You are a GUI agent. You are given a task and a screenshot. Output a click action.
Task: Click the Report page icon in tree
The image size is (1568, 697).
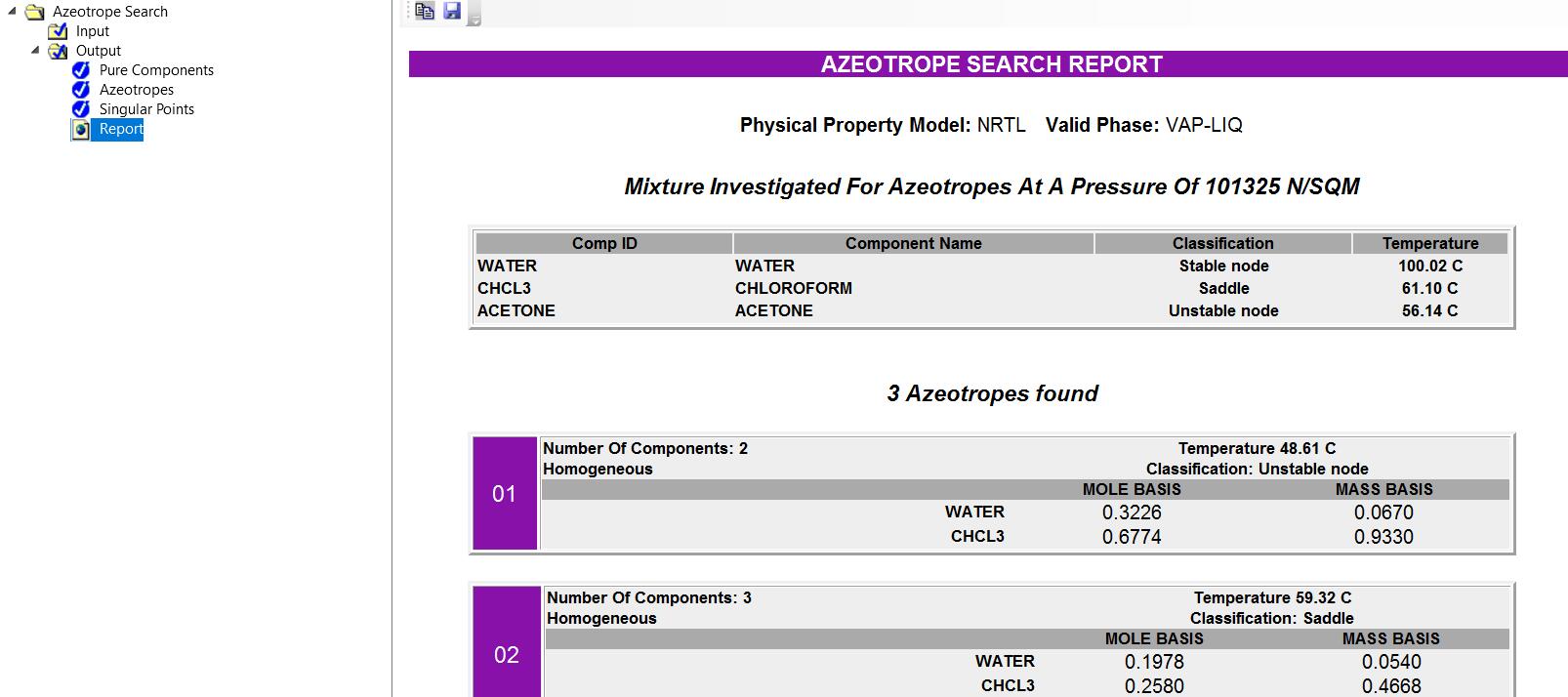pyautogui.click(x=82, y=129)
